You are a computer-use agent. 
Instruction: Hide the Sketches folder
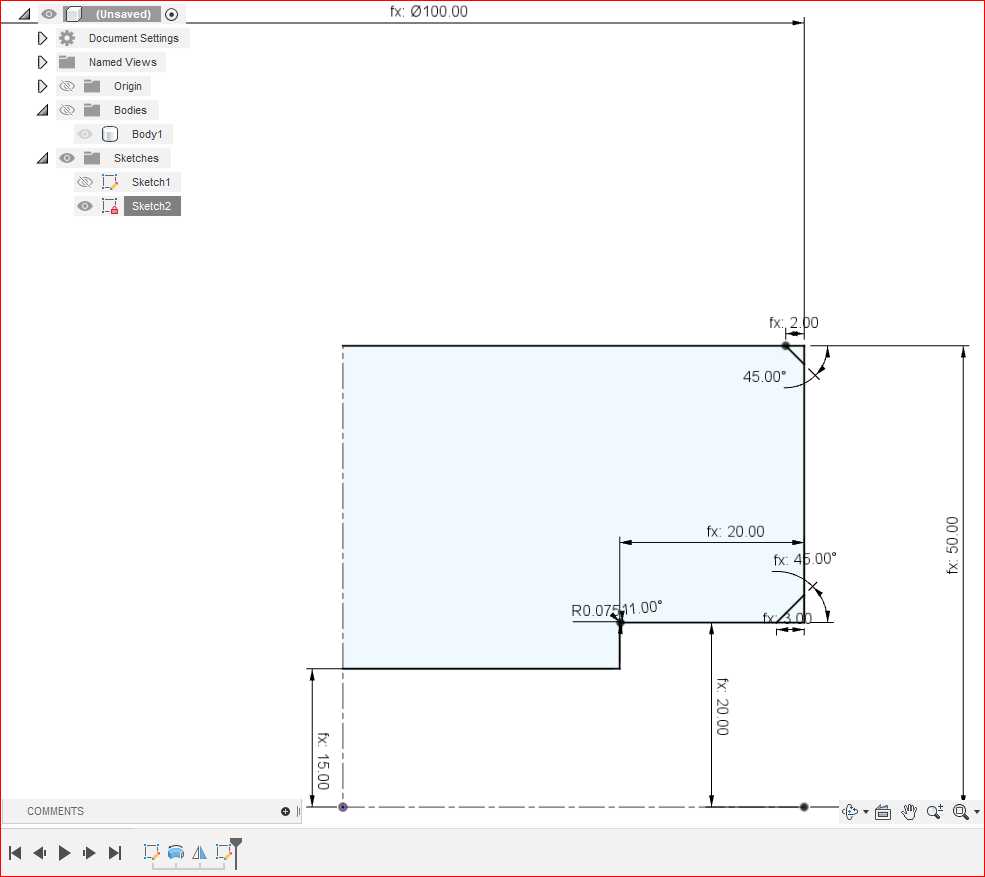66,157
